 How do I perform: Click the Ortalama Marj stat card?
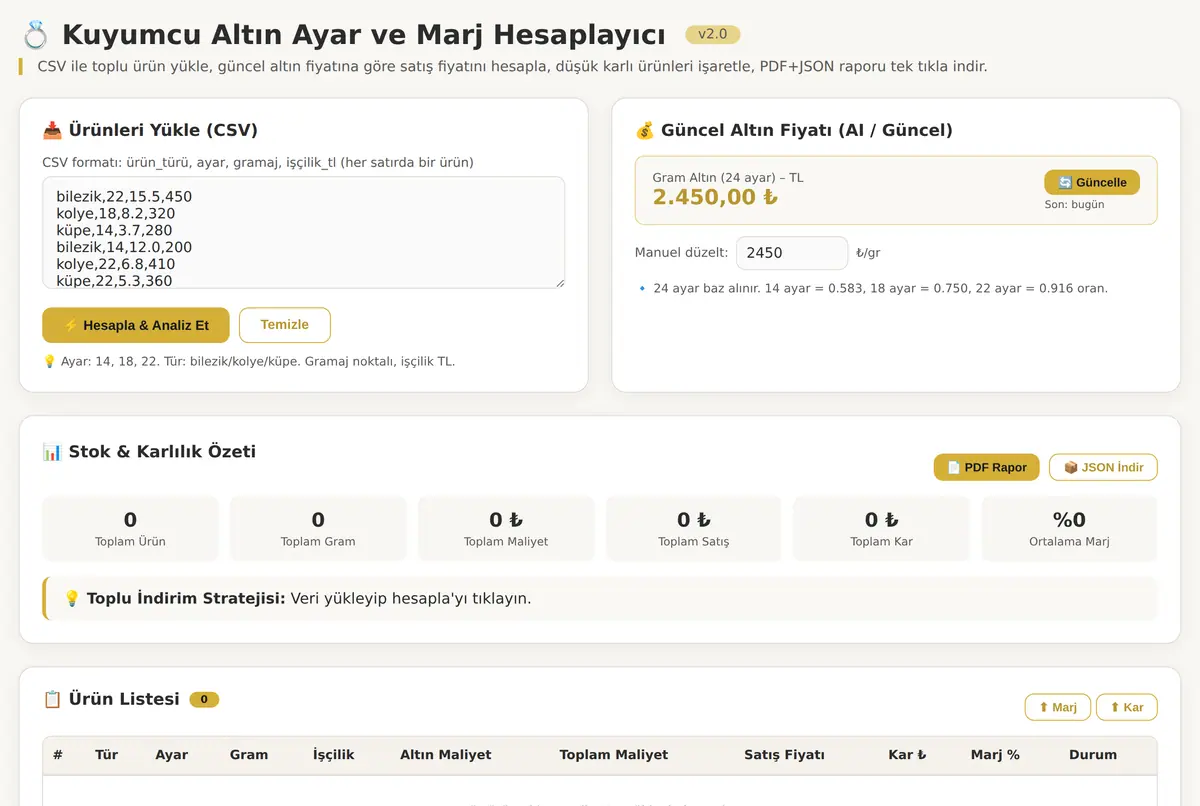(x=1070, y=529)
